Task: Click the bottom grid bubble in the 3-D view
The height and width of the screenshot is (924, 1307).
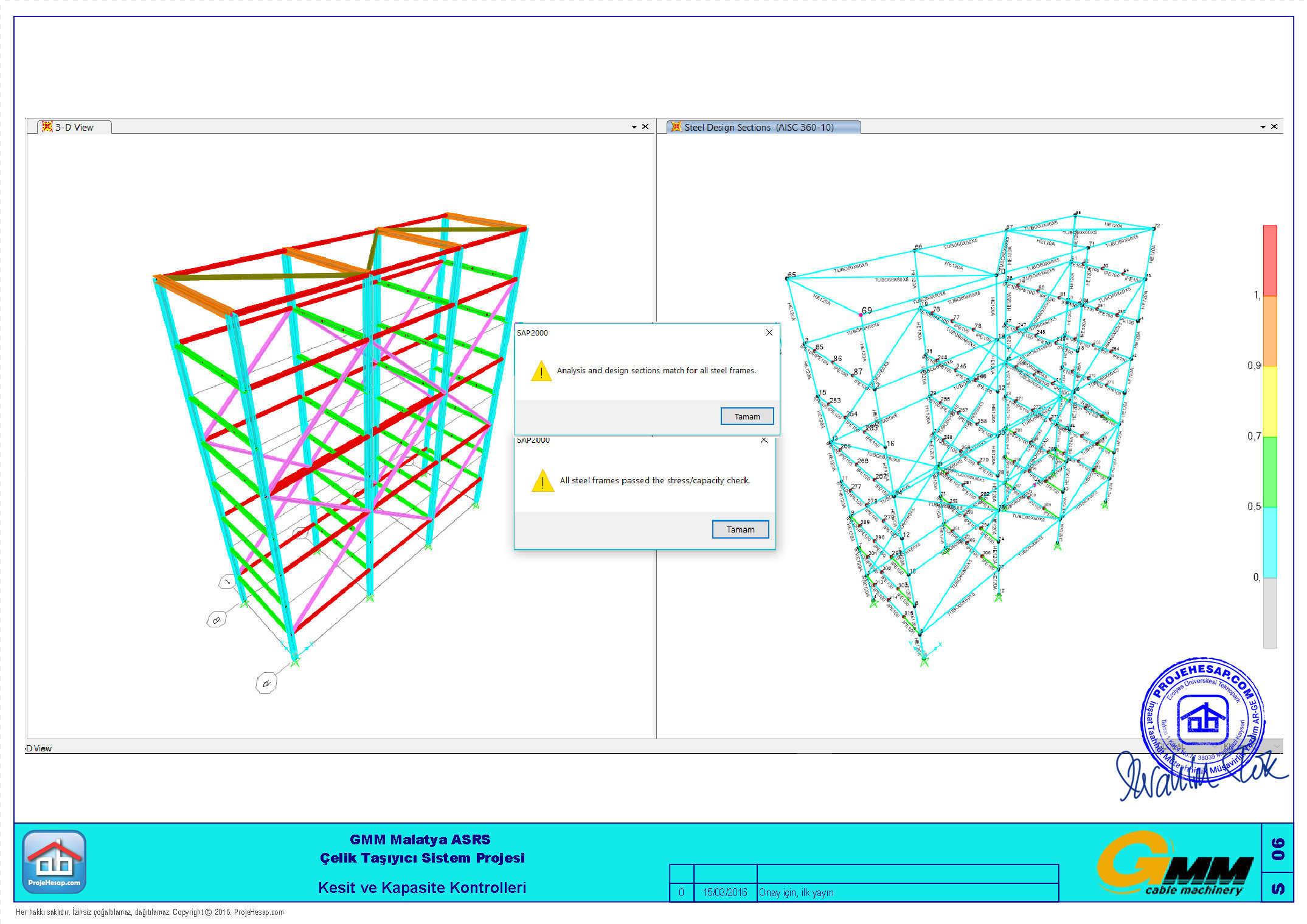Action: coord(266,683)
